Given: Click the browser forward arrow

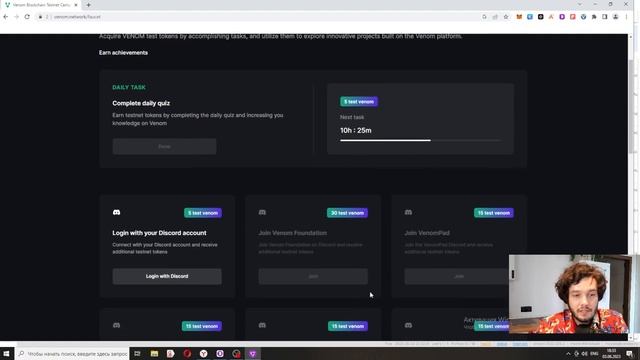Looking at the screenshot, I should click(x=16, y=17).
